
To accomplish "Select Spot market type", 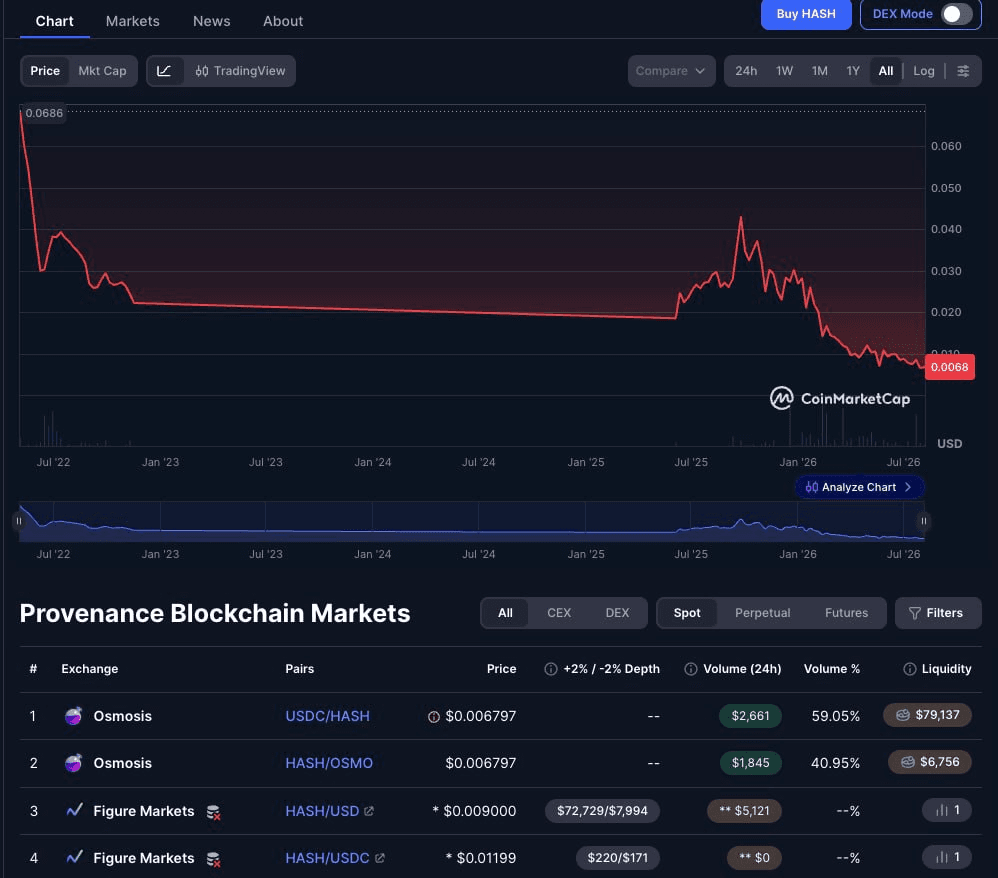I will click(x=687, y=612).
